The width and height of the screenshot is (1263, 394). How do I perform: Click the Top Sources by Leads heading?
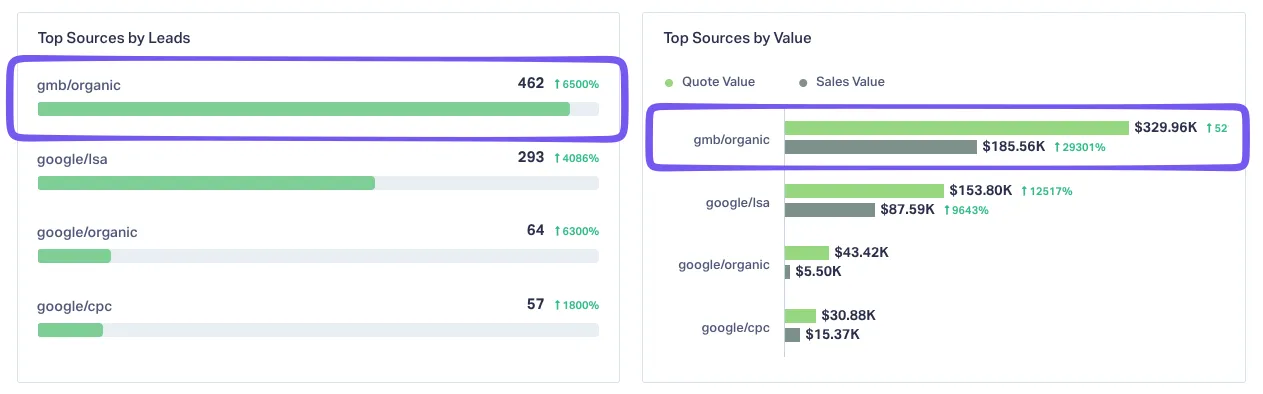[x=114, y=38]
